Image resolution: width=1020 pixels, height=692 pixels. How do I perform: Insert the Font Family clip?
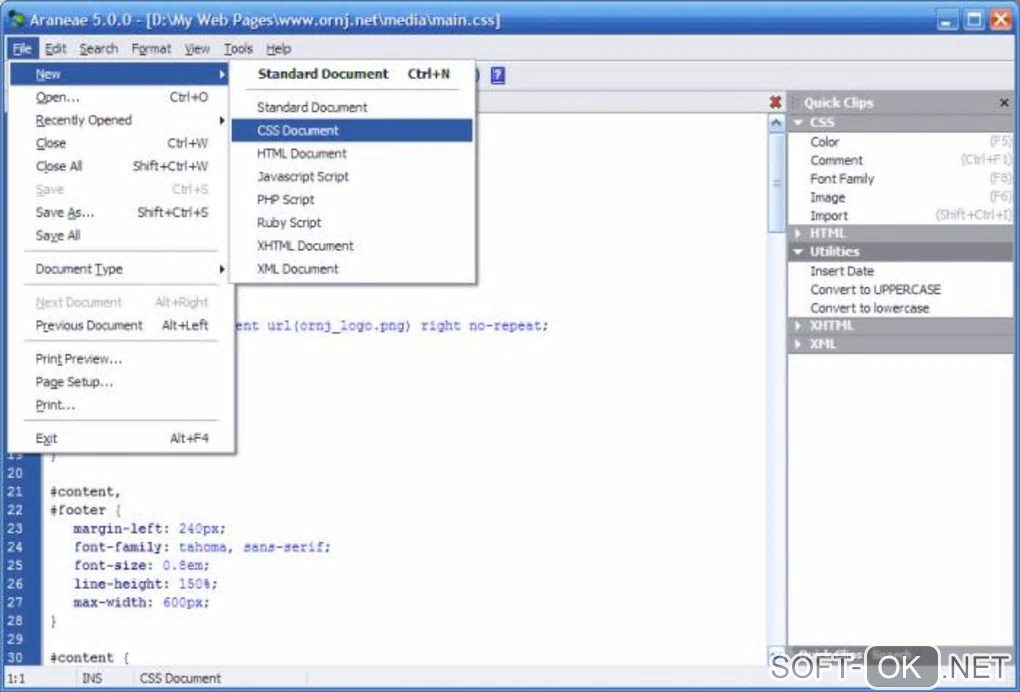pos(901,179)
